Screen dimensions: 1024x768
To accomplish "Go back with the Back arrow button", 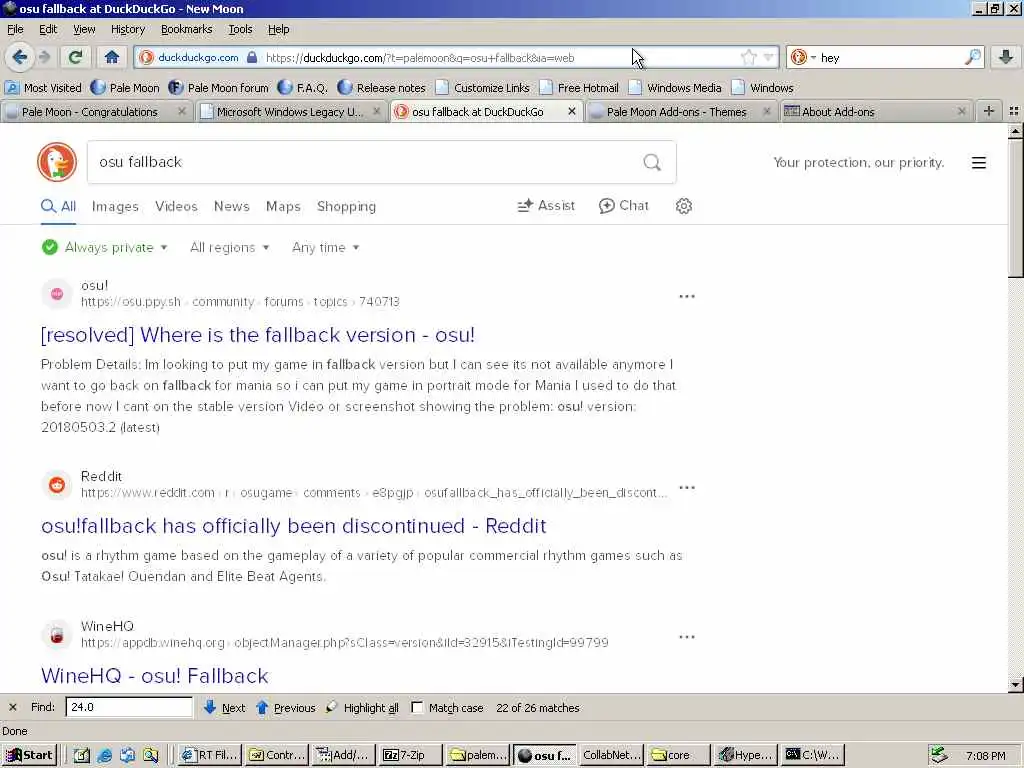I will pos(20,57).
